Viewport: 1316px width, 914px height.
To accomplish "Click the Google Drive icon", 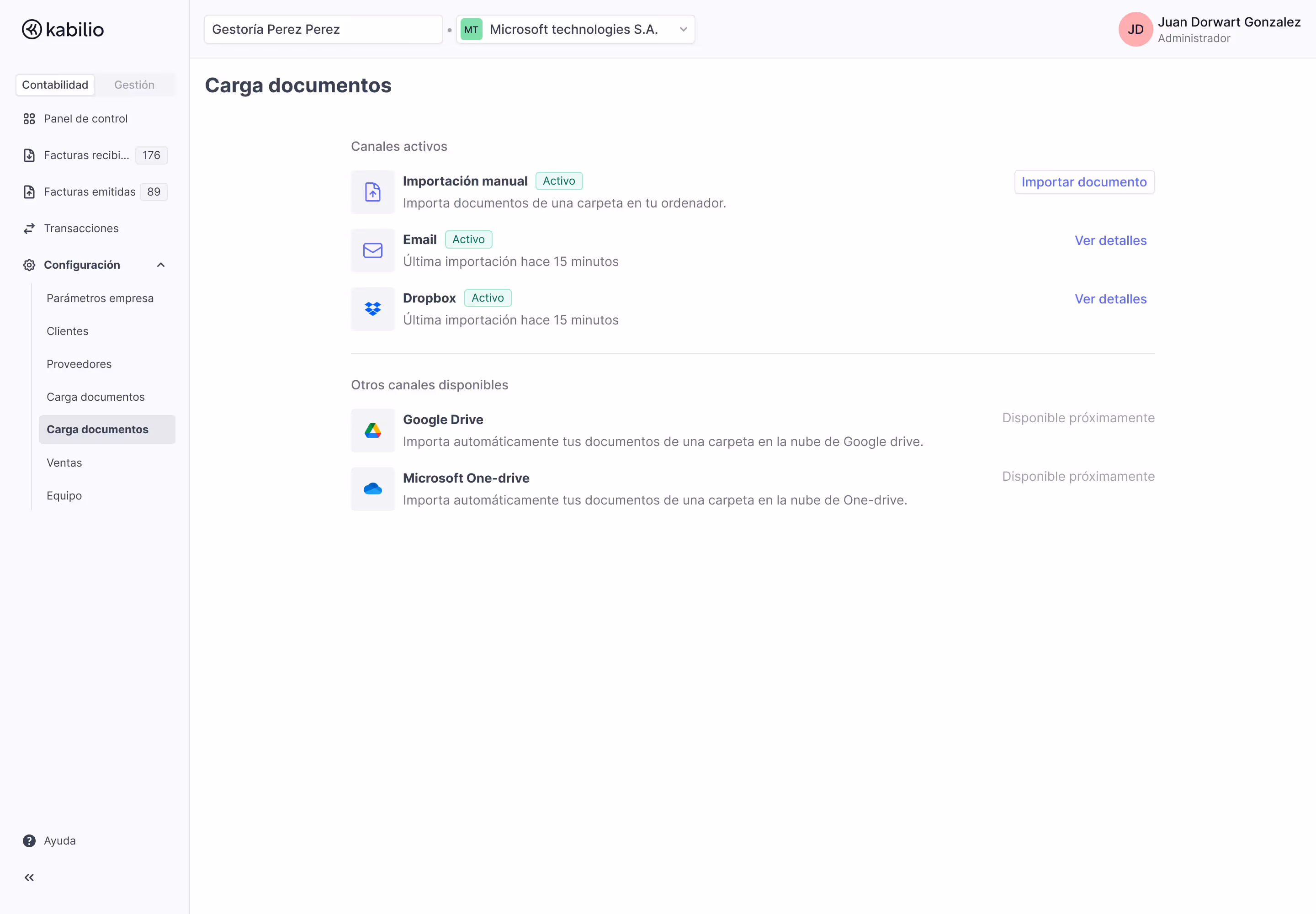I will tap(373, 430).
